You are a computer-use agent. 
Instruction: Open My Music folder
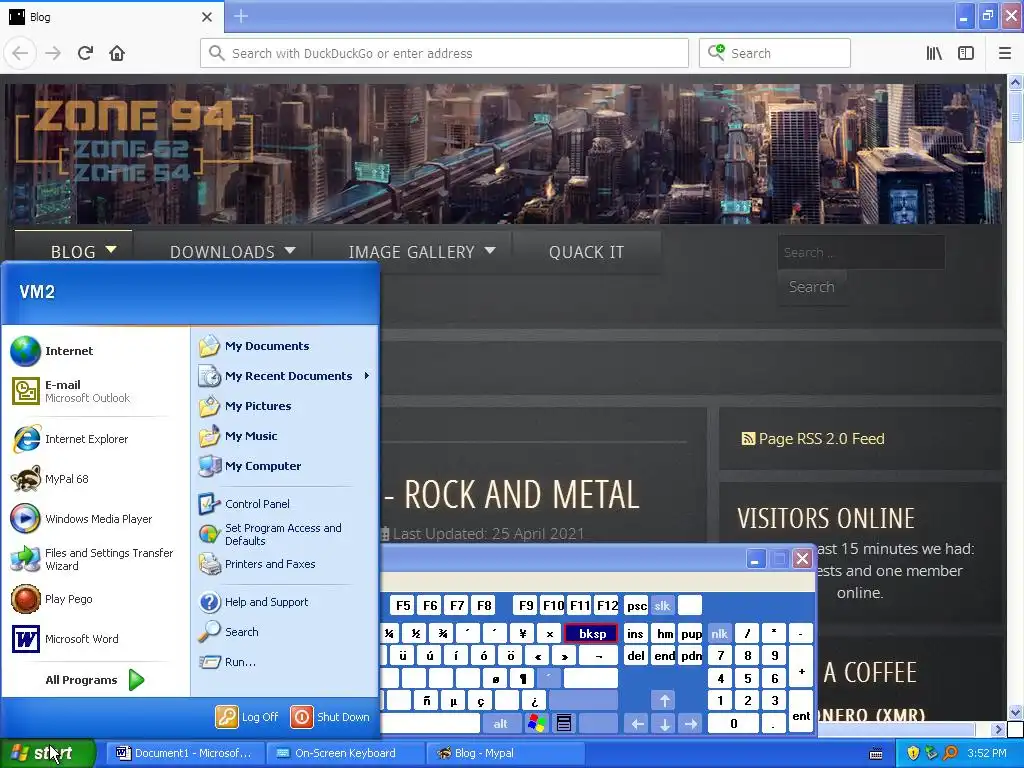238,436
